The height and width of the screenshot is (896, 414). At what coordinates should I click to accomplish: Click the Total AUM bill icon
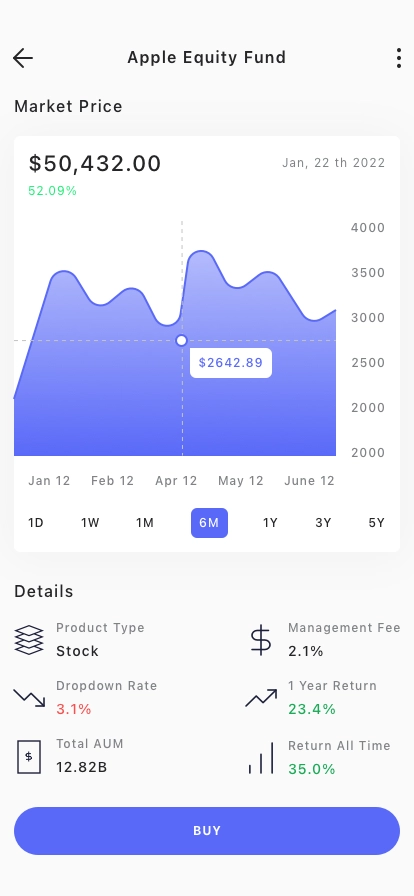(29, 757)
